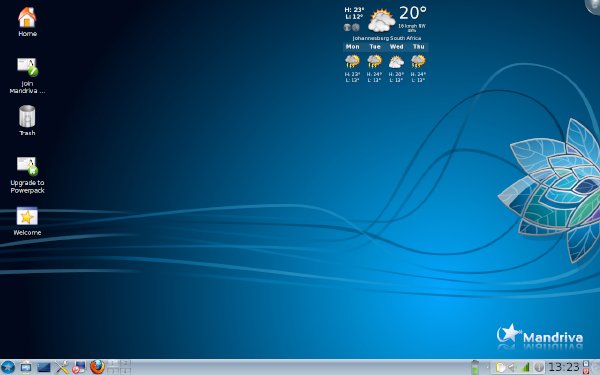The width and height of the screenshot is (600, 375).
Task: Click the lock screen button beside clock
Action: 586,363
